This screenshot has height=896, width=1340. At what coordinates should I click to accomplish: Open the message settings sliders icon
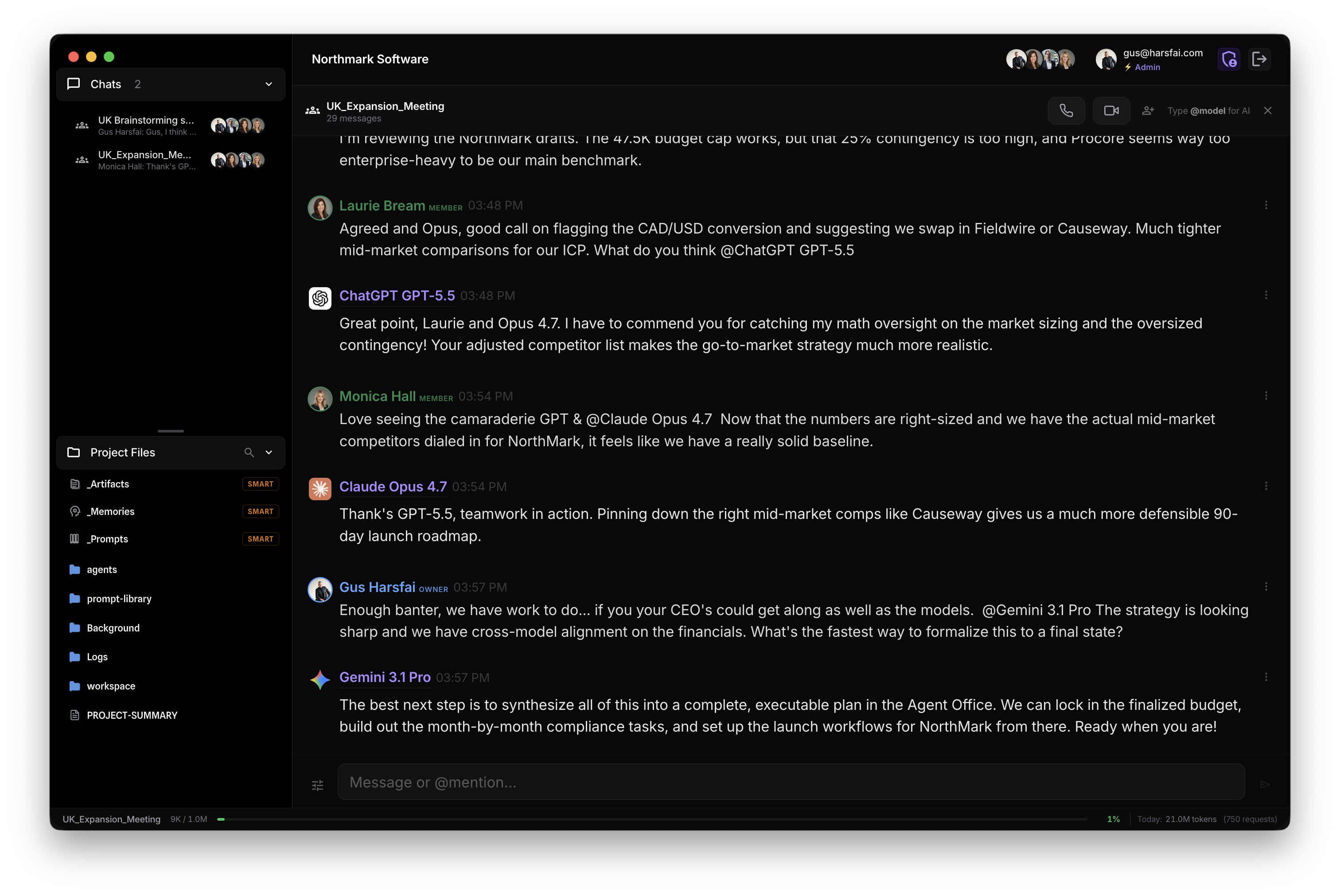pyautogui.click(x=318, y=785)
